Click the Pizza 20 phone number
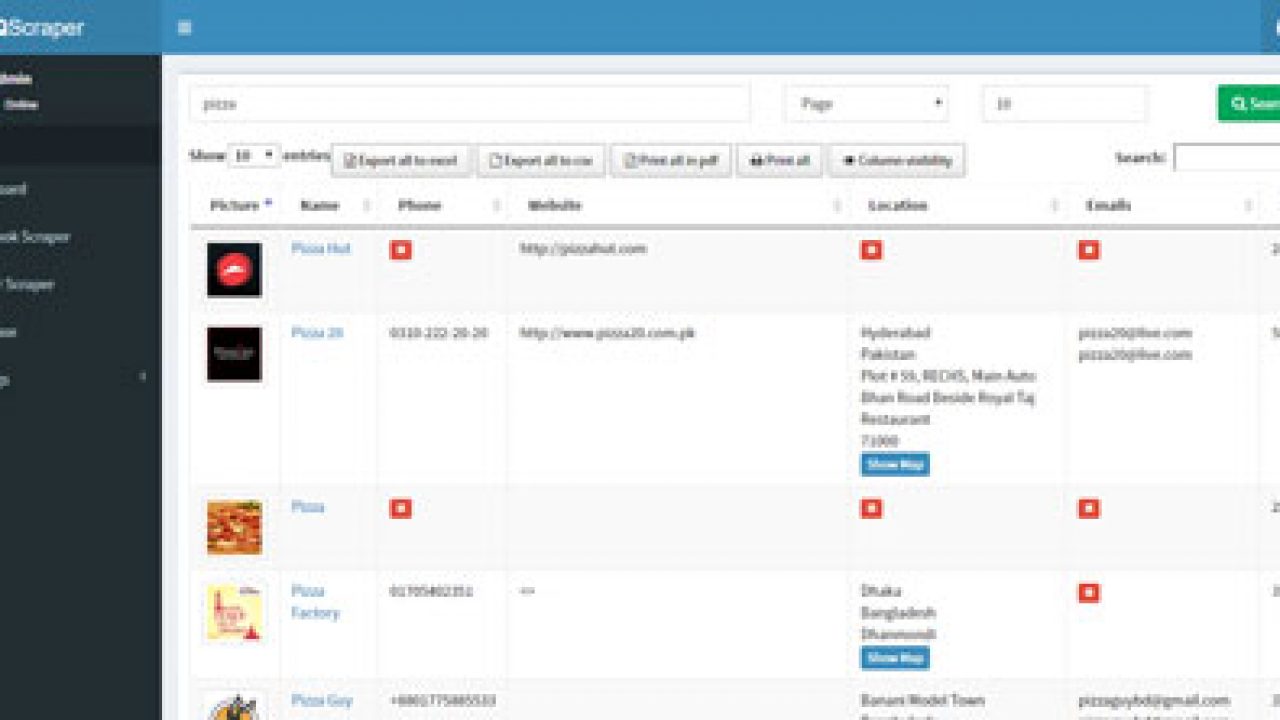1280x720 pixels. 439,332
